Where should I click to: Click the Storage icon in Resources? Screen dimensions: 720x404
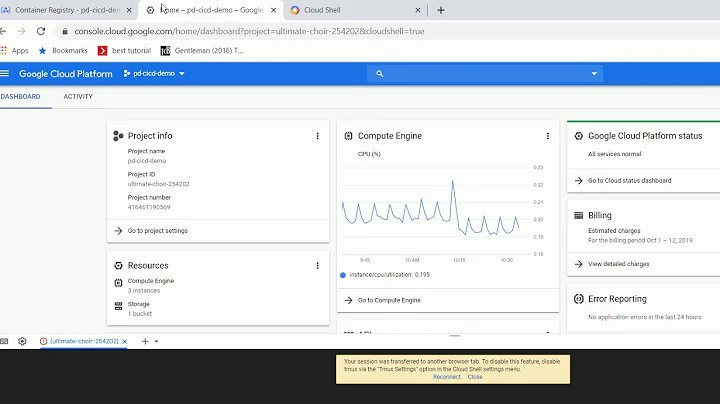[118, 306]
